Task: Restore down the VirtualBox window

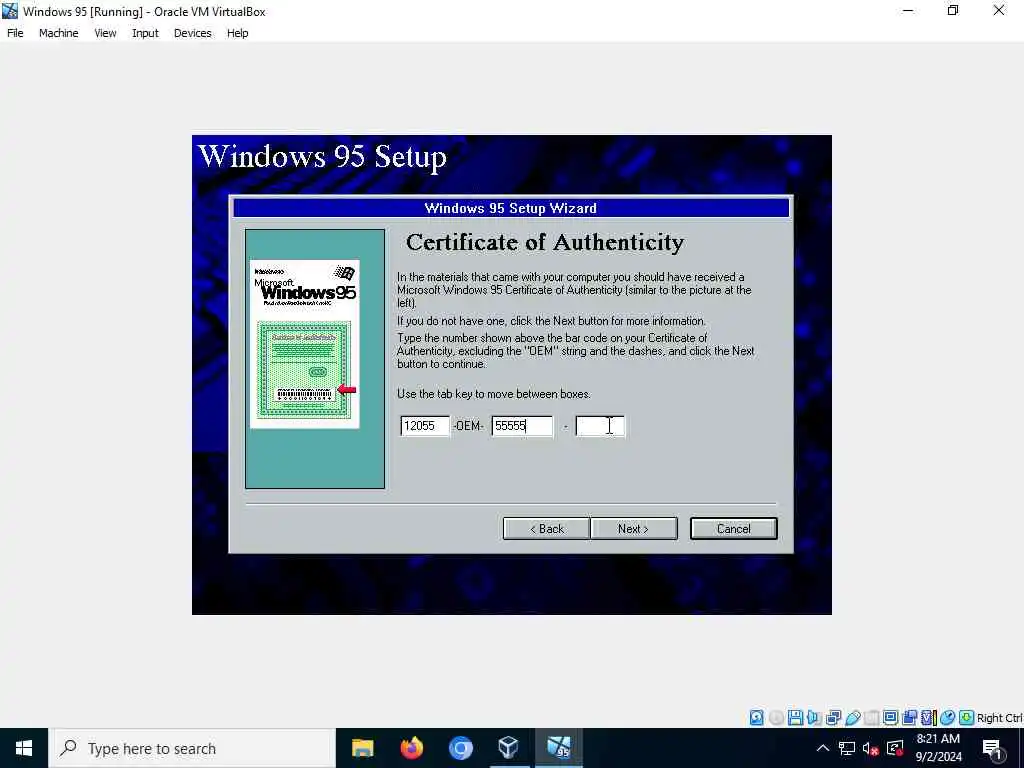Action: (x=953, y=10)
